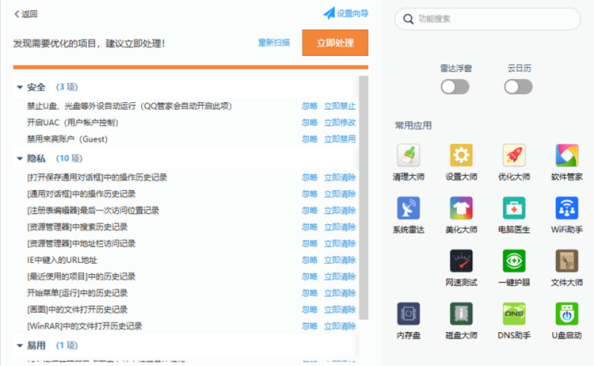This screenshot has height=366, width=594.
Task: Click 忽略 for 开启UAC item
Action: pyautogui.click(x=310, y=123)
